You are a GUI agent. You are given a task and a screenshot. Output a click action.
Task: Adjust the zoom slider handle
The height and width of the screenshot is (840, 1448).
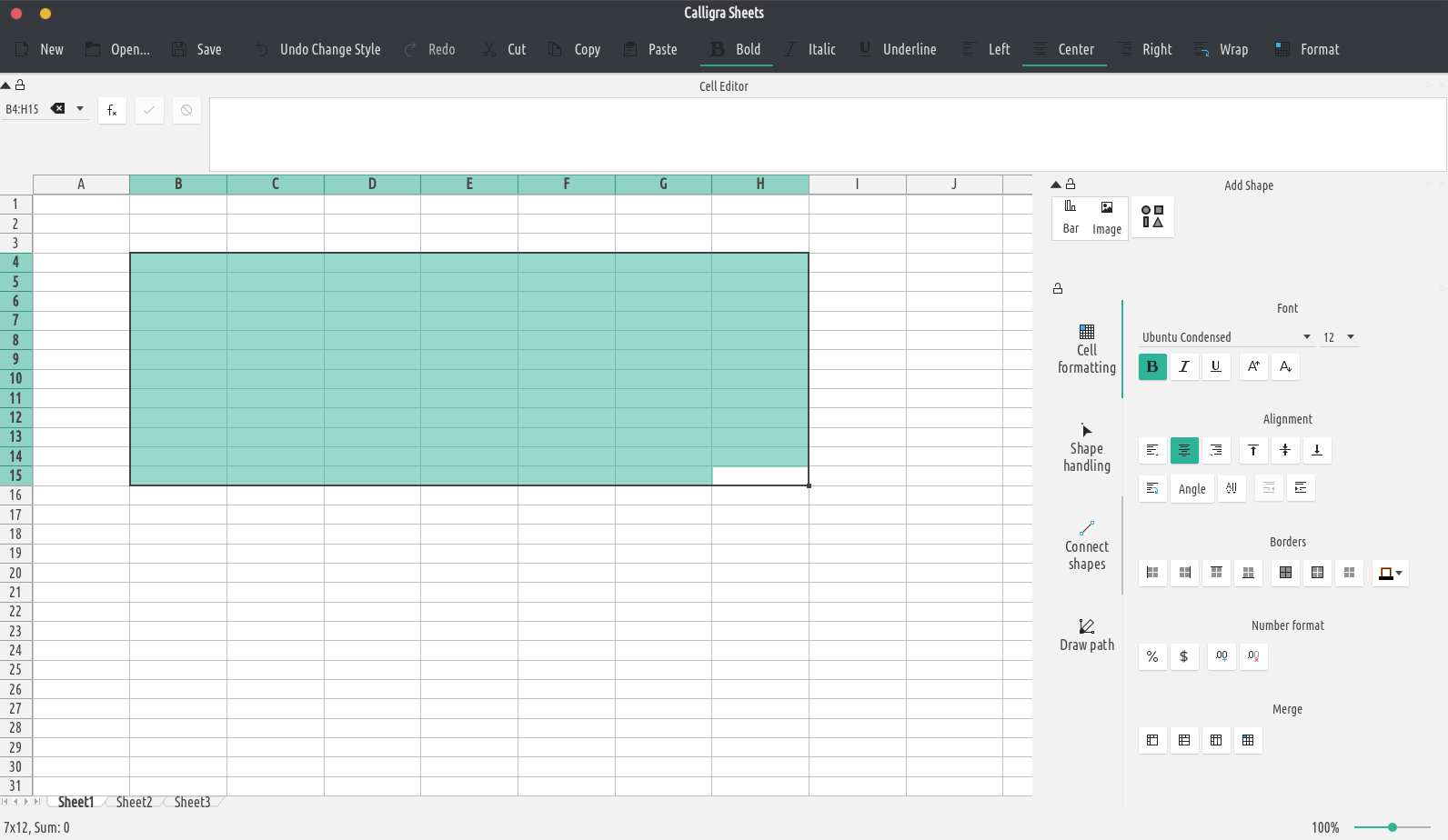pos(1392,827)
